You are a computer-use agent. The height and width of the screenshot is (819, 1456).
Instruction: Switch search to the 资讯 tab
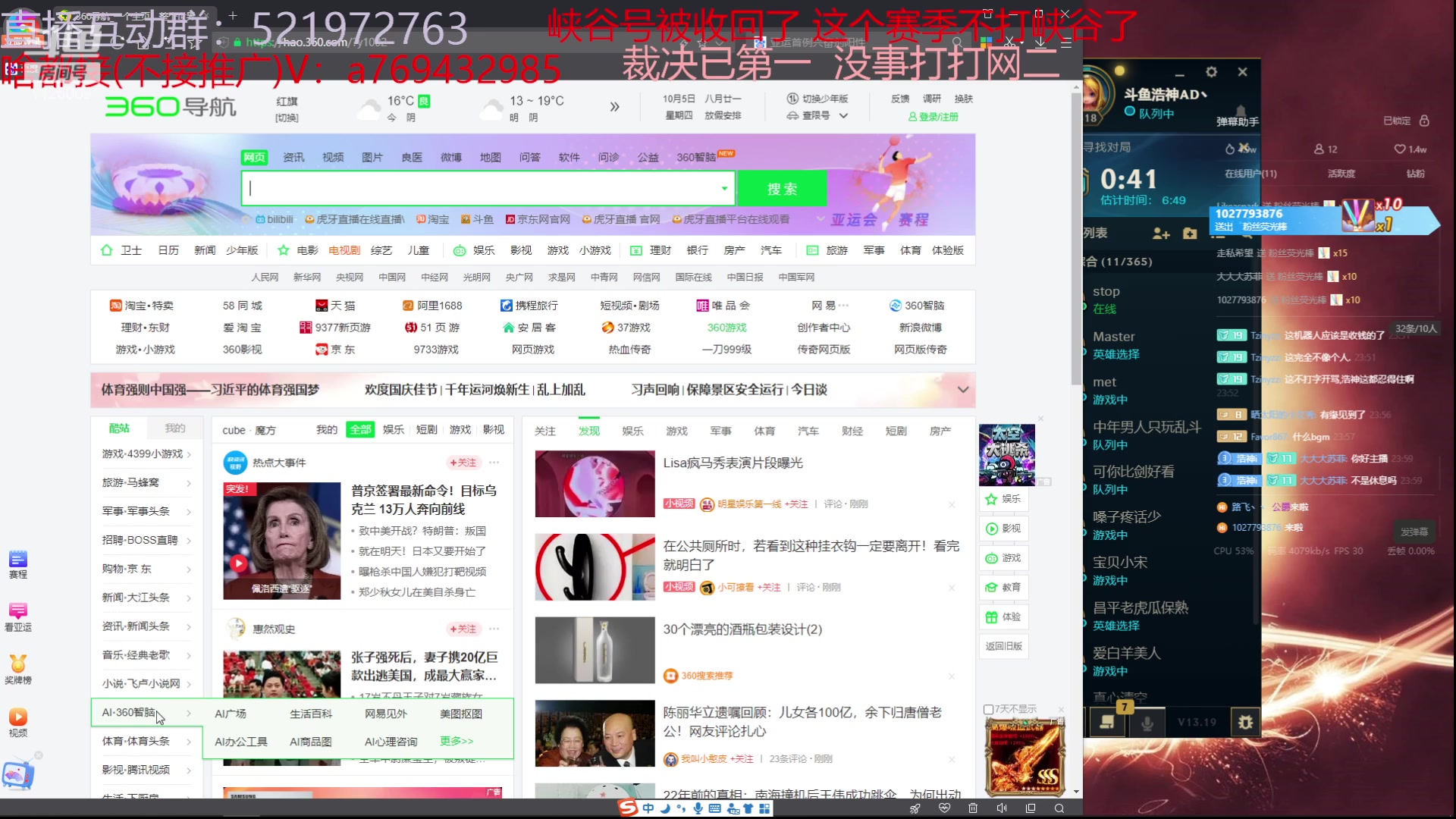[x=293, y=158]
